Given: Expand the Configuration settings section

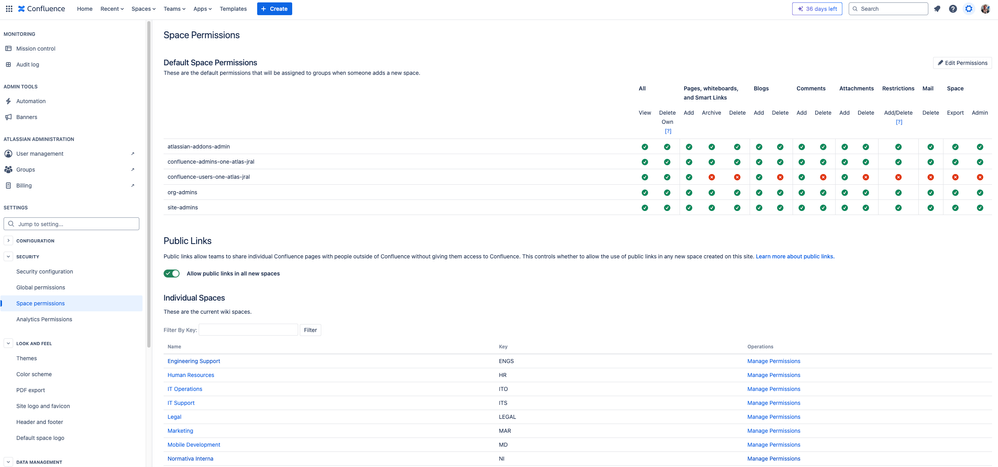Looking at the screenshot, I should click(x=8, y=240).
